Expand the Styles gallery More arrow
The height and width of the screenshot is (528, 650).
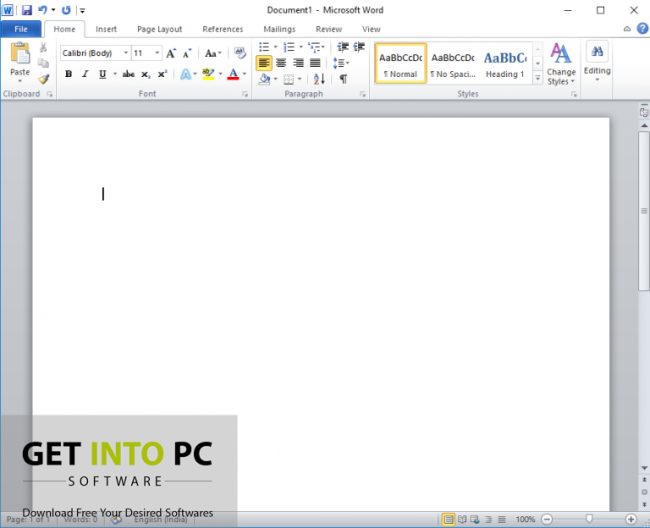pyautogui.click(x=538, y=78)
